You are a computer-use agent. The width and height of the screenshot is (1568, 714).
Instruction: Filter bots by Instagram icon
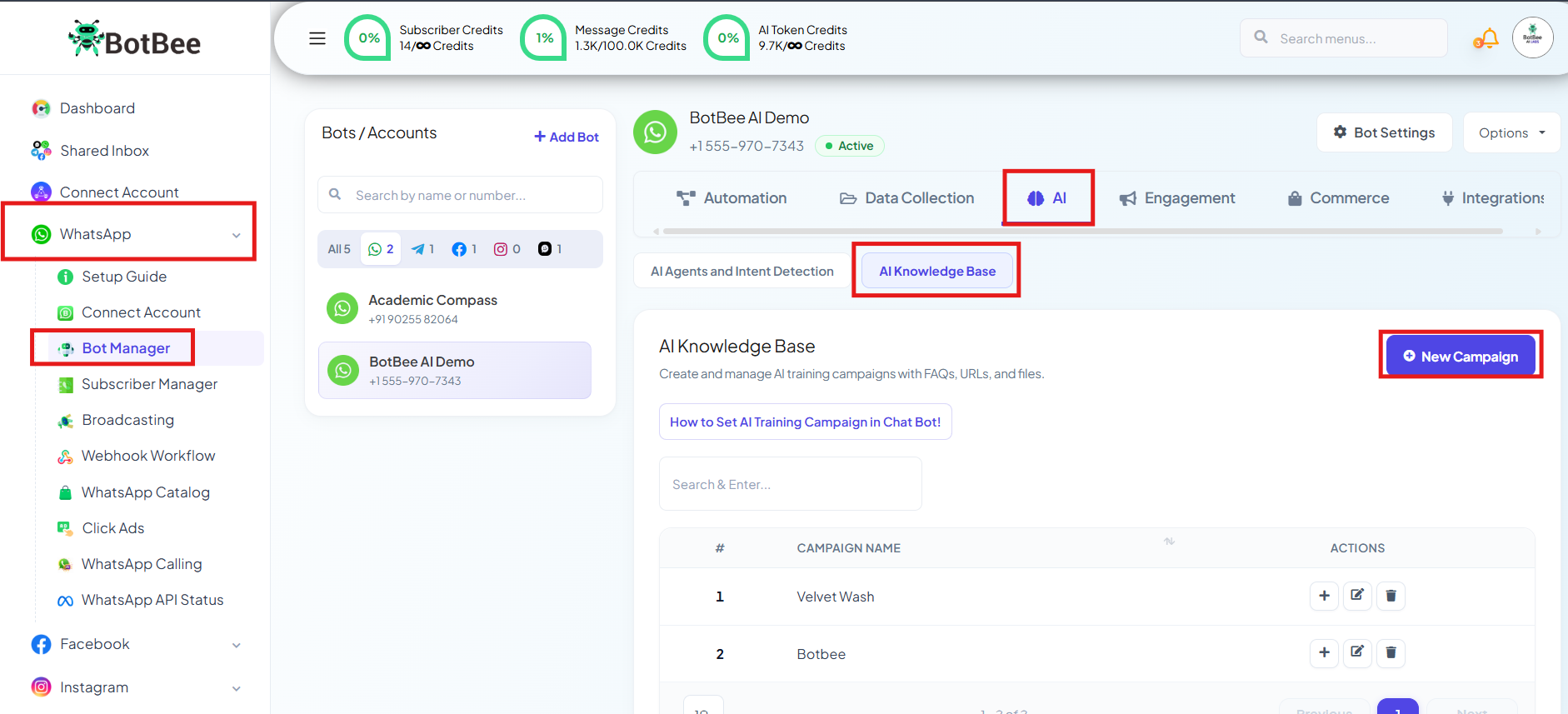point(507,249)
